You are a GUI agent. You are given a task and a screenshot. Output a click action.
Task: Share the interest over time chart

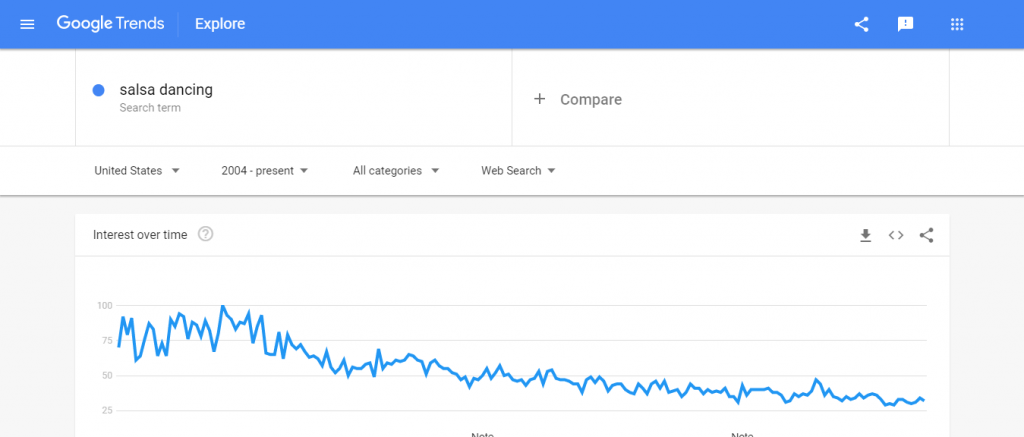[x=926, y=235]
